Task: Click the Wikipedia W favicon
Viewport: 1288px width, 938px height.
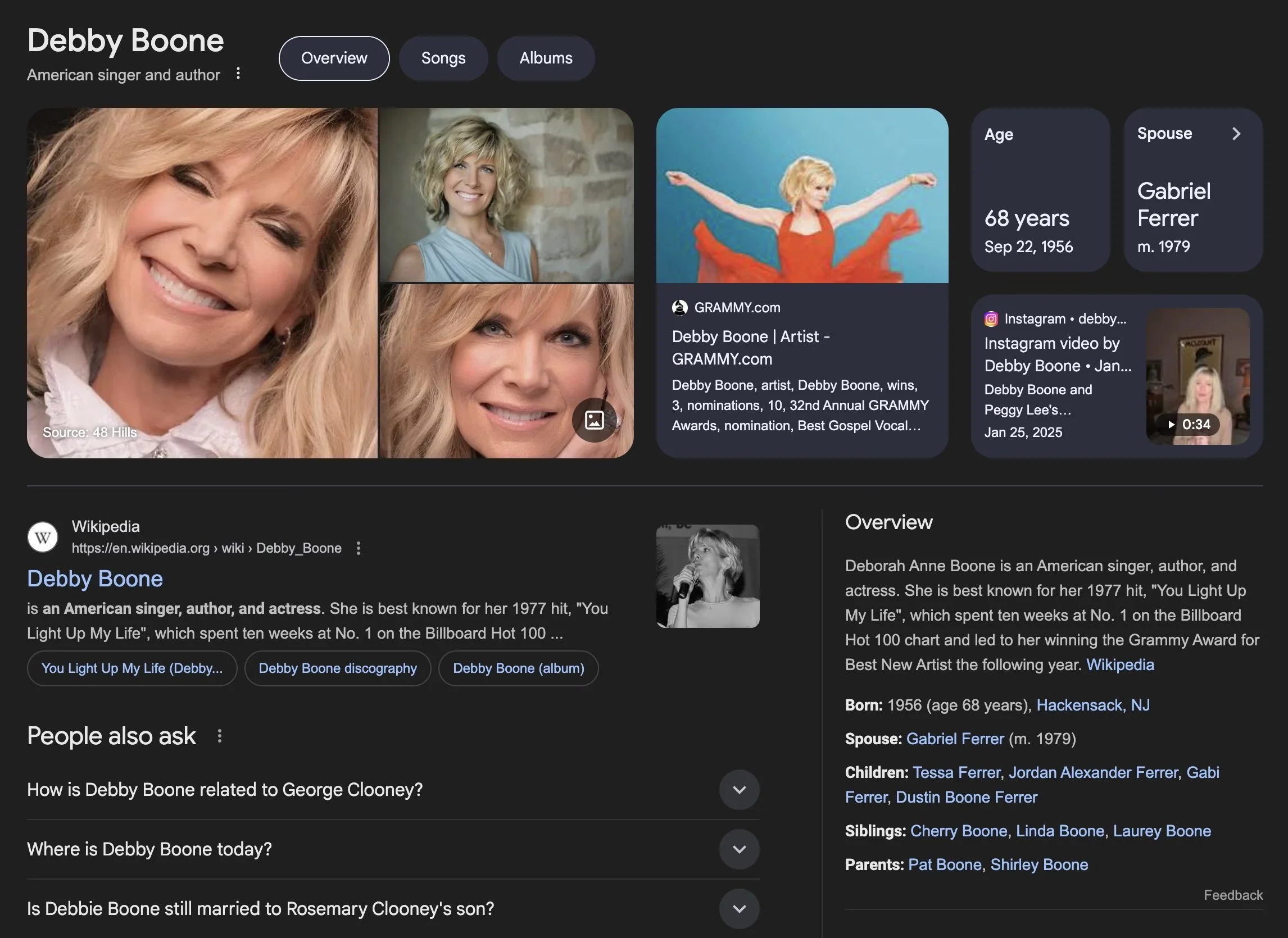Action: click(43, 537)
